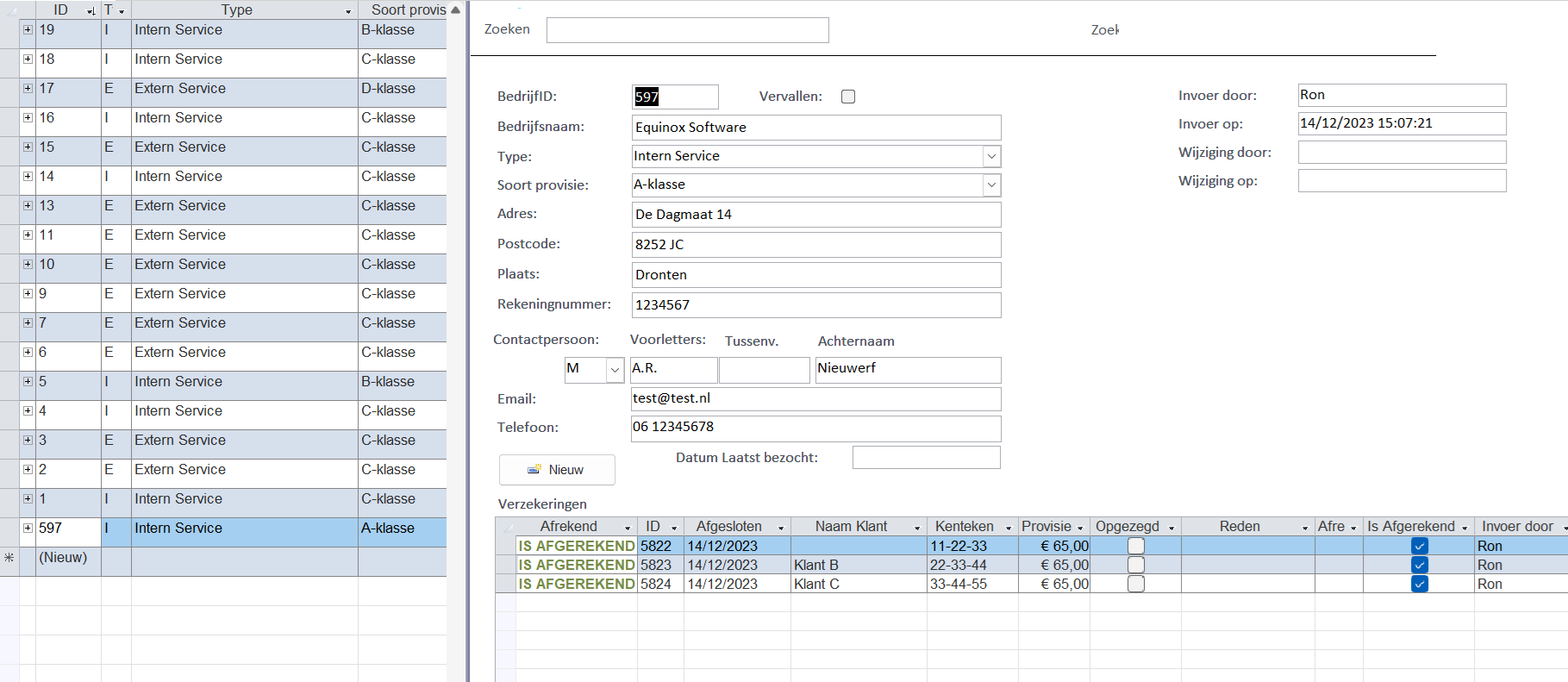Click the Invoer op date field
Screen dimensions: 1568x682
(x=1402, y=123)
